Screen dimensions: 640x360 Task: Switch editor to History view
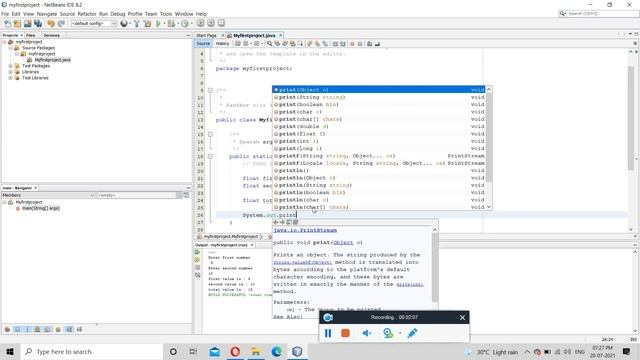[x=222, y=44]
